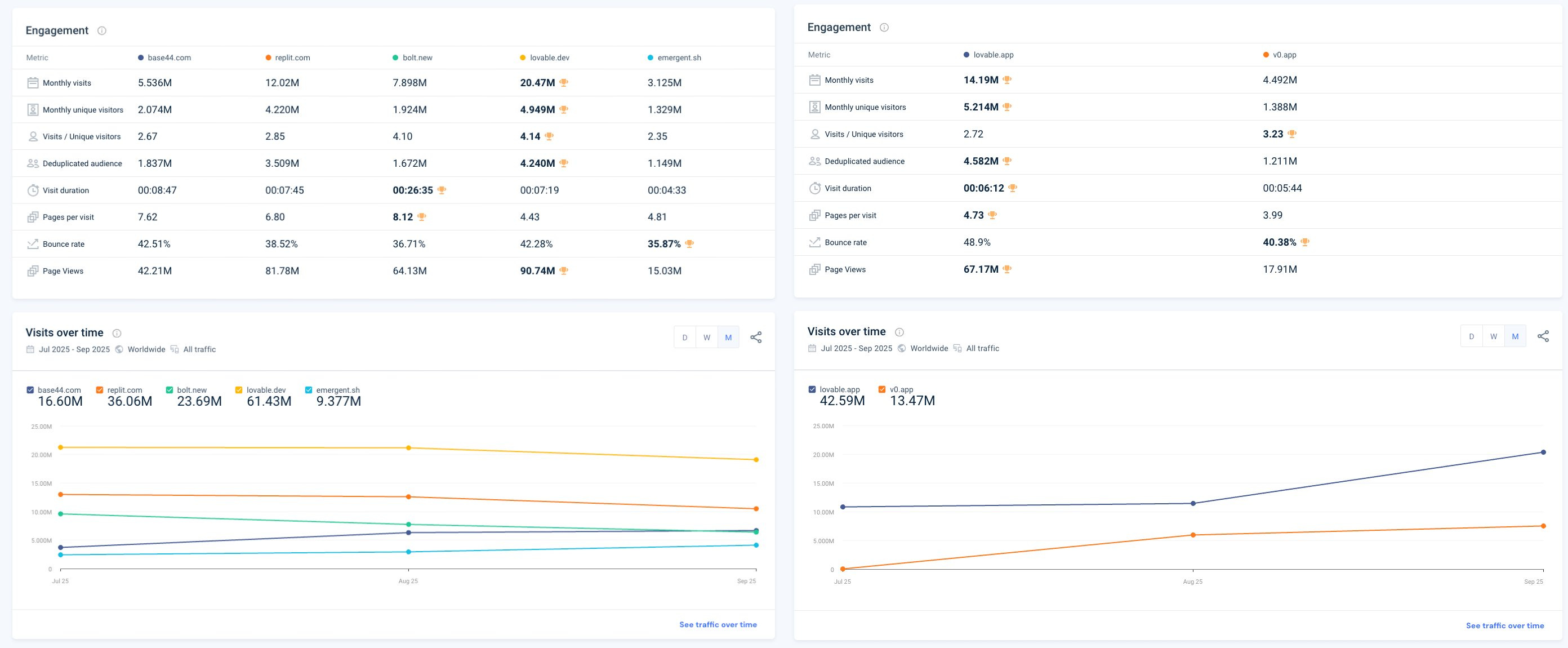Click trophy icon next to lovable.dev 20.47M visits
Image resolution: width=1568 pixels, height=648 pixels.
(x=564, y=83)
